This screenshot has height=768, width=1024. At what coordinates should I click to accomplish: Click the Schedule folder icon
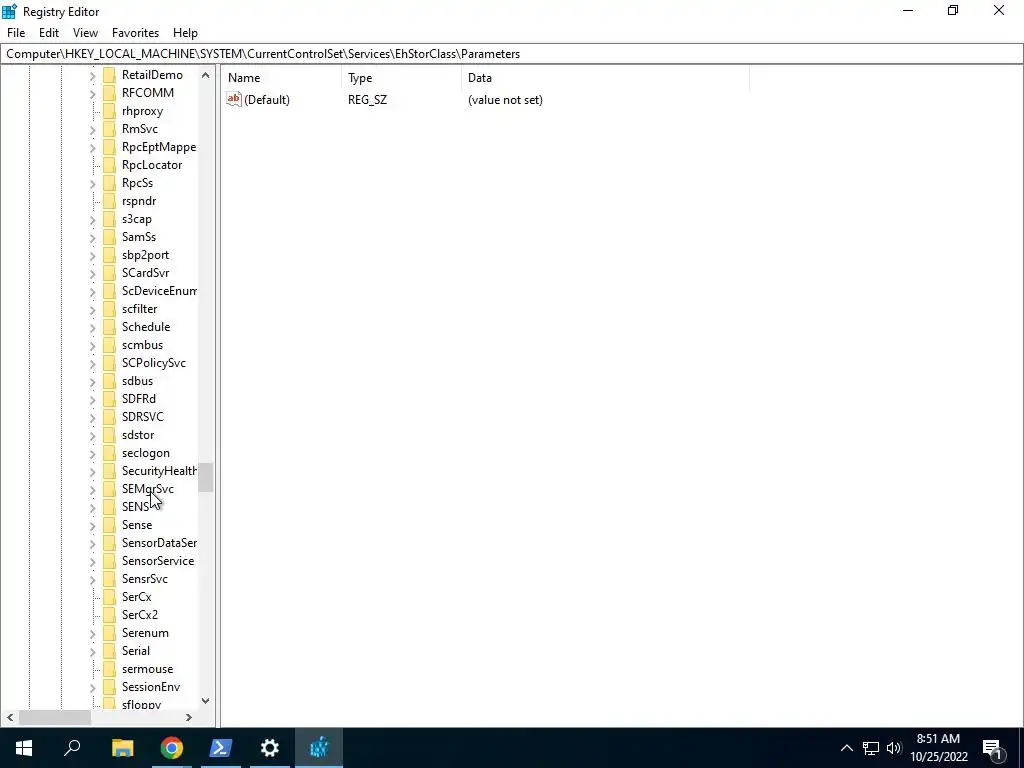point(110,327)
